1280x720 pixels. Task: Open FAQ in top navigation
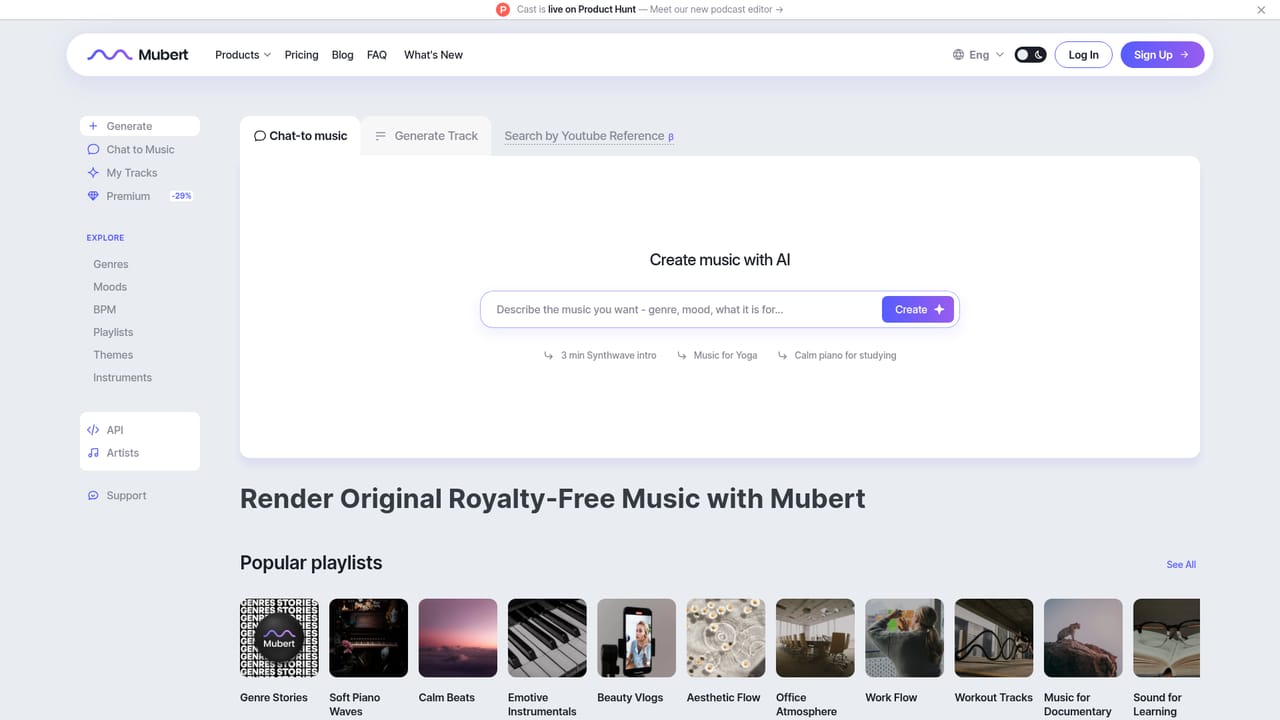point(377,55)
